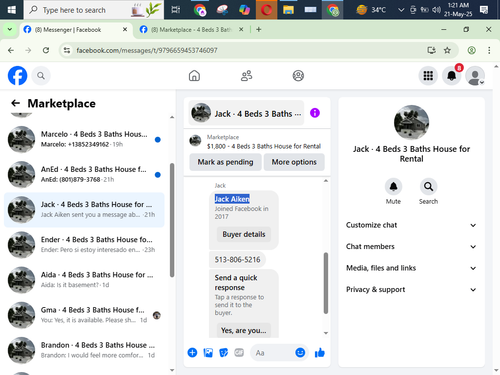The height and width of the screenshot is (375, 500).
Task: Open File Explorer from the taskbar
Action: (x=288, y=10)
